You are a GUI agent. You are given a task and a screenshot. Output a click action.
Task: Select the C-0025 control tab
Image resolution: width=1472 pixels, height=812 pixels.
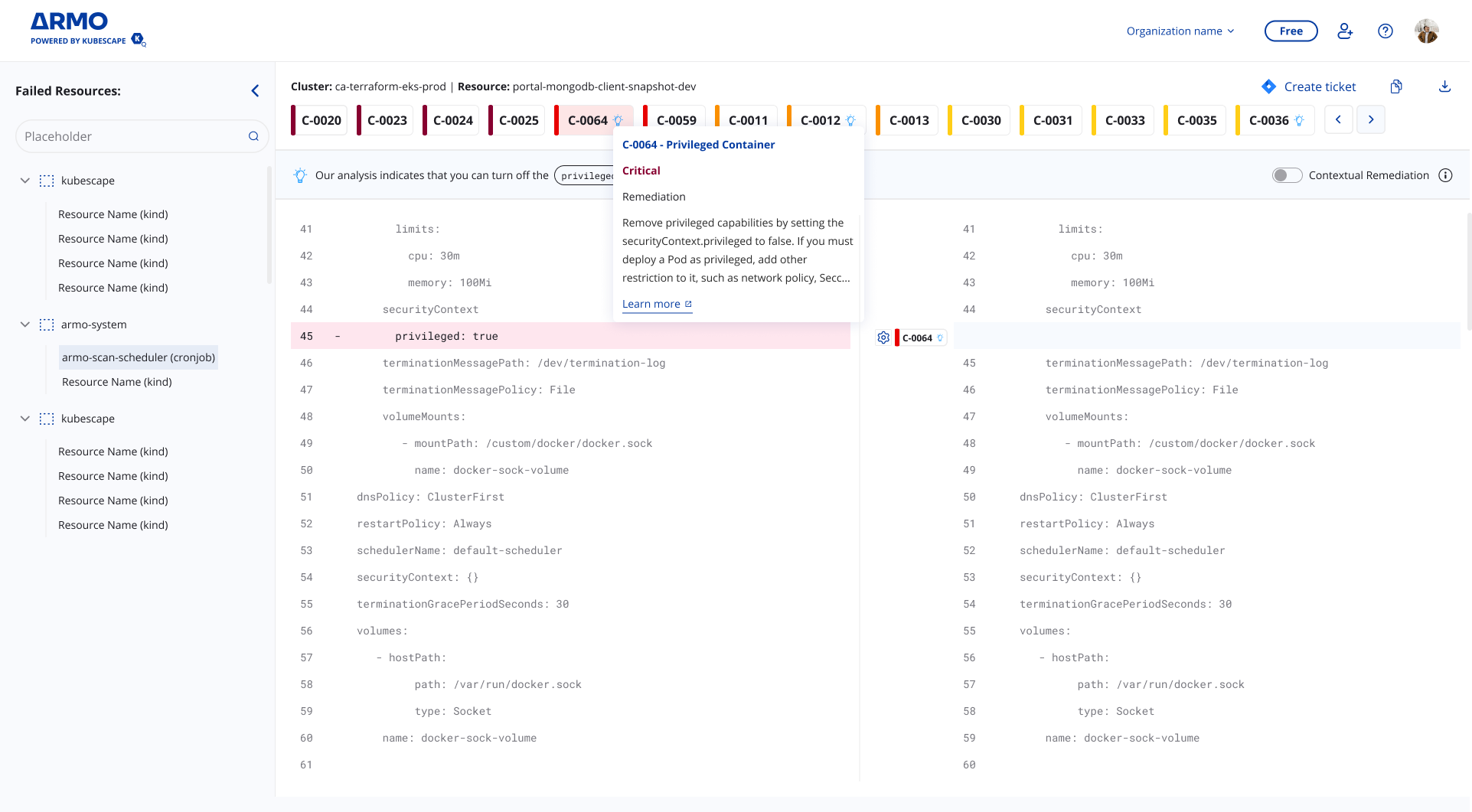point(517,120)
